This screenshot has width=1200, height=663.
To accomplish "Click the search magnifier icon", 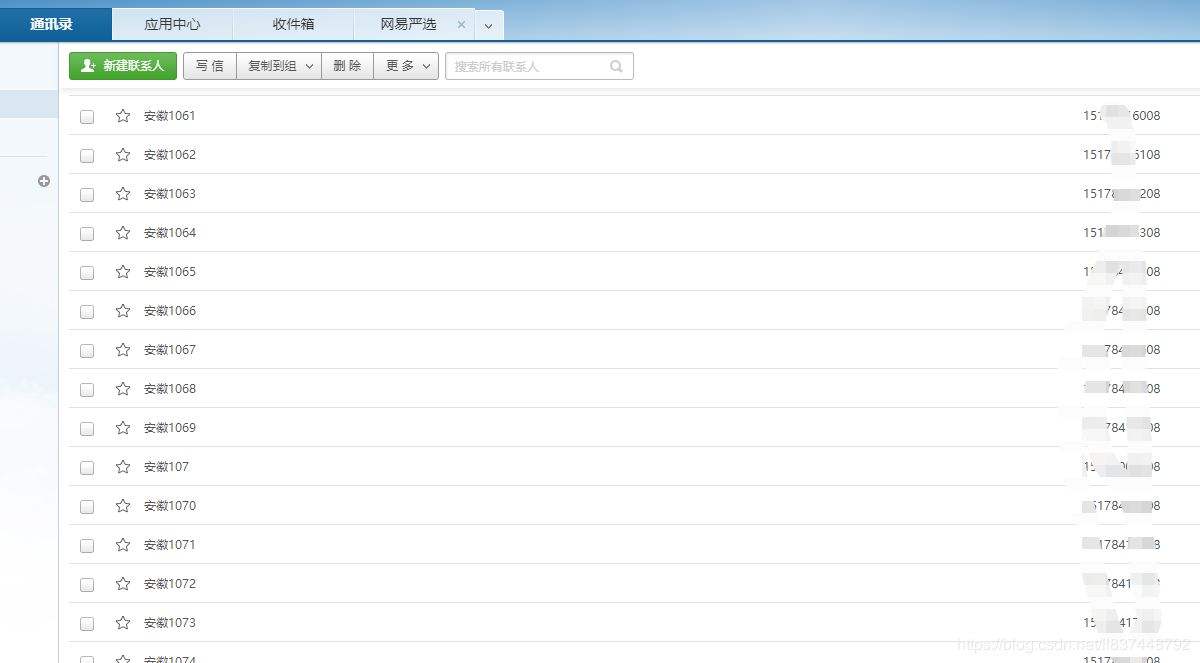I will [616, 66].
